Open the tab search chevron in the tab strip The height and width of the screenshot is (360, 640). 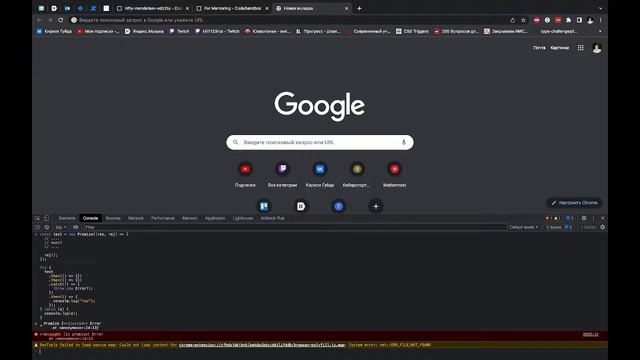tap(600, 8)
